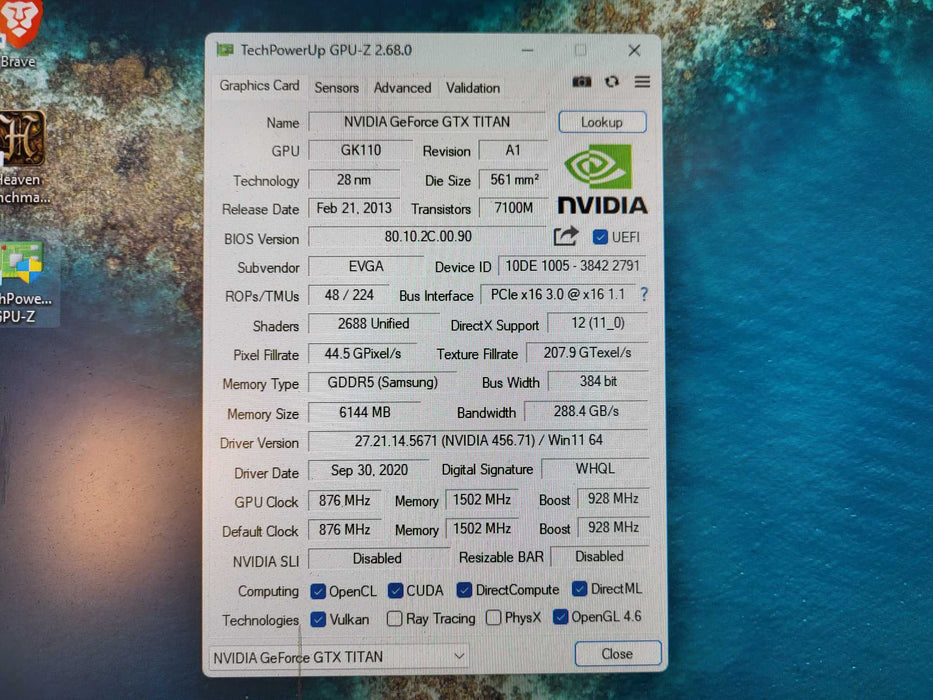Click the screenshot camera icon in GPU-Z
This screenshot has height=700, width=933.
click(x=581, y=82)
